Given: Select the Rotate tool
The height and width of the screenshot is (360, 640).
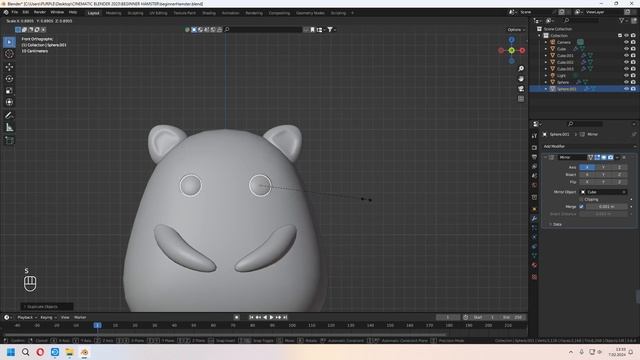Looking at the screenshot, I should (9, 78).
